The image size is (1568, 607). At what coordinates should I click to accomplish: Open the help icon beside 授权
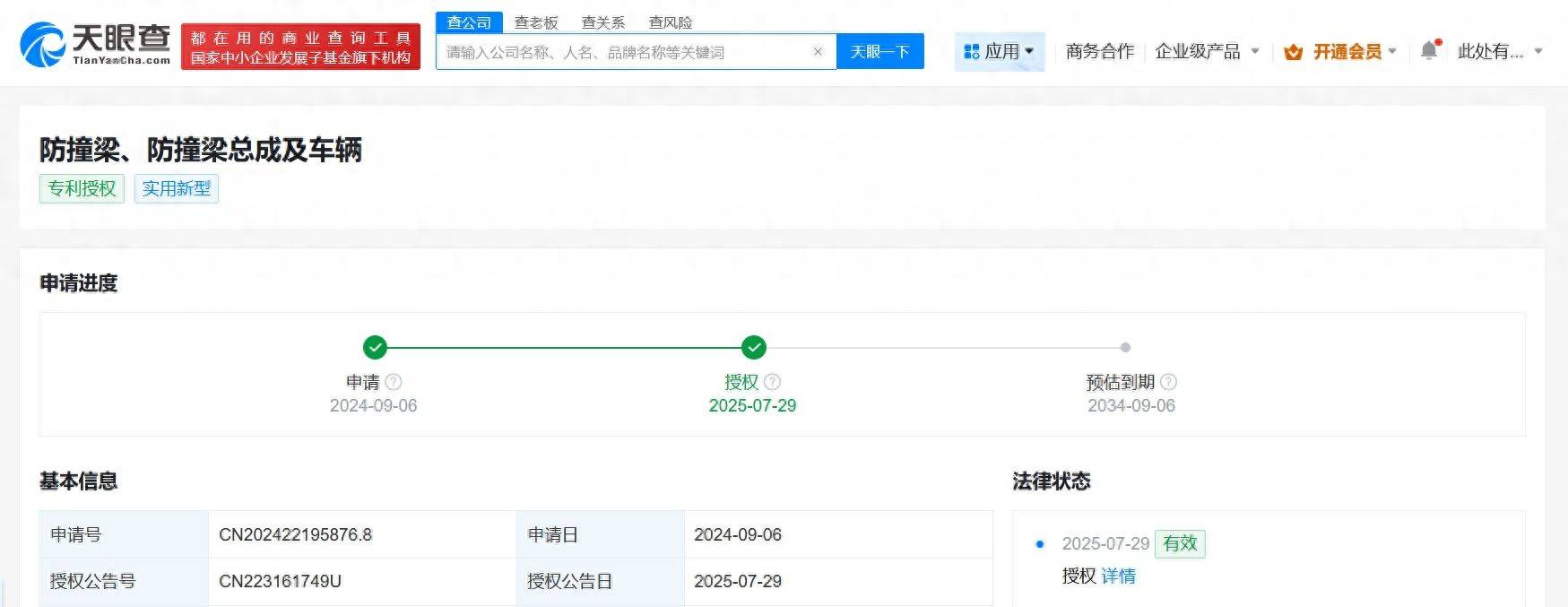coord(772,382)
